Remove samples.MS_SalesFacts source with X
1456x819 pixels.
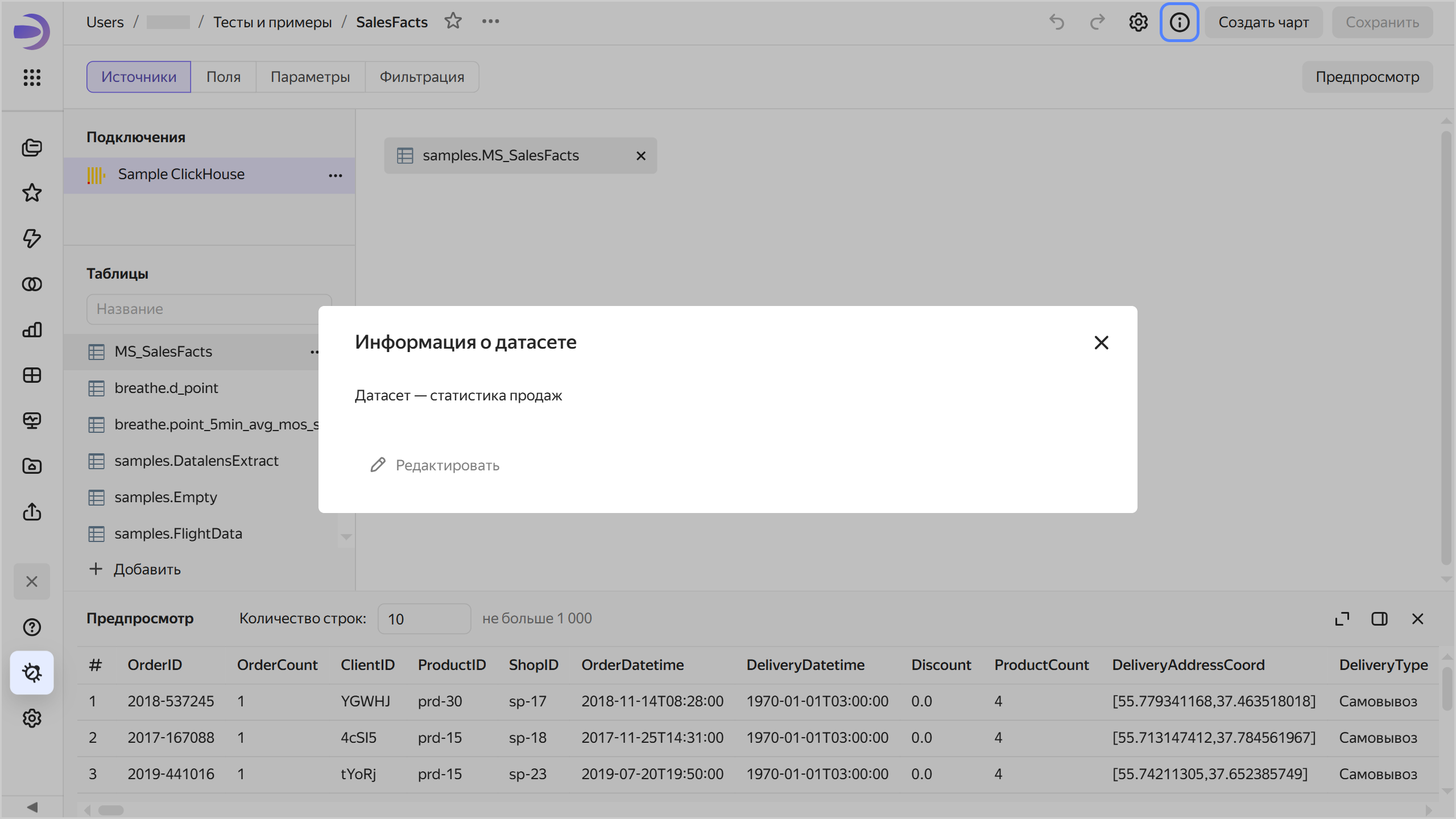click(641, 156)
